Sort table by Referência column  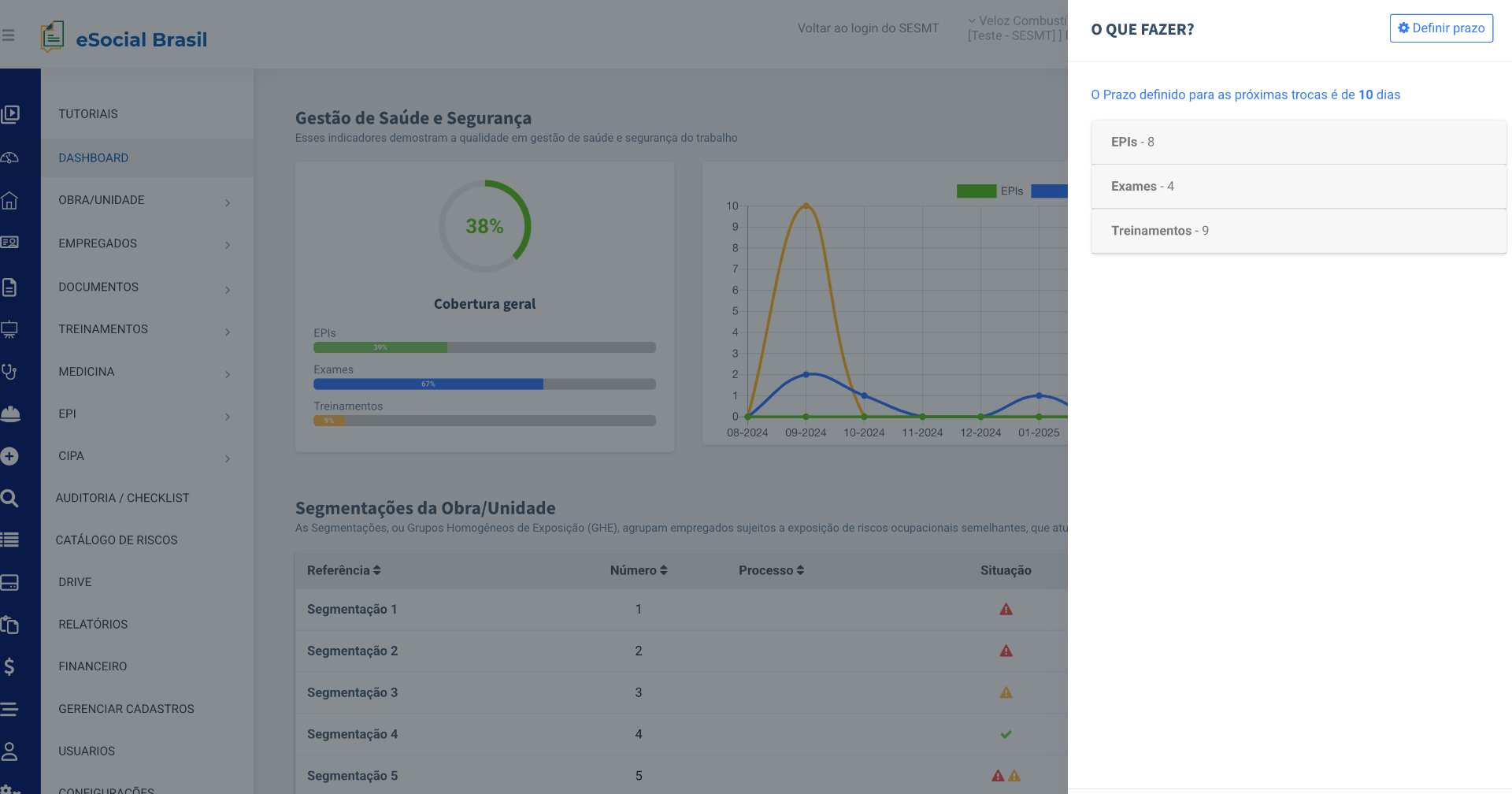(343, 570)
